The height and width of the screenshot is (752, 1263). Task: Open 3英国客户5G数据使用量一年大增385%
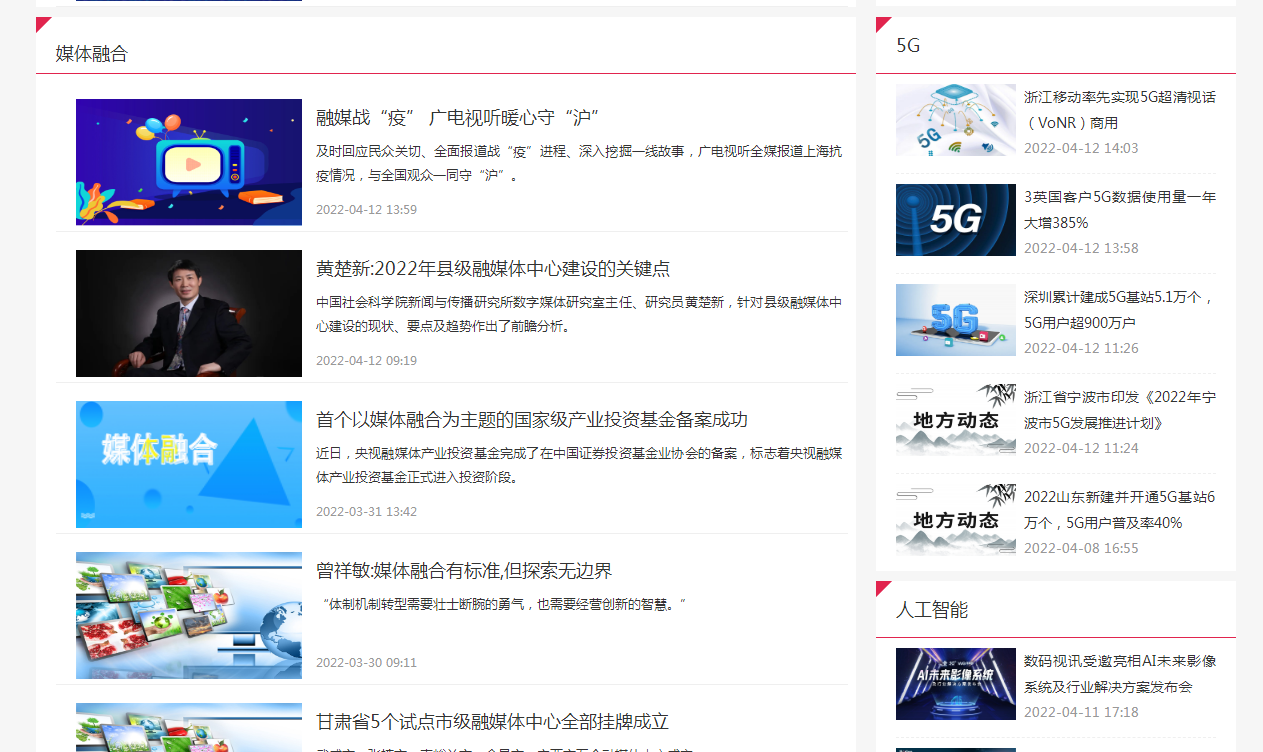(x=1120, y=210)
